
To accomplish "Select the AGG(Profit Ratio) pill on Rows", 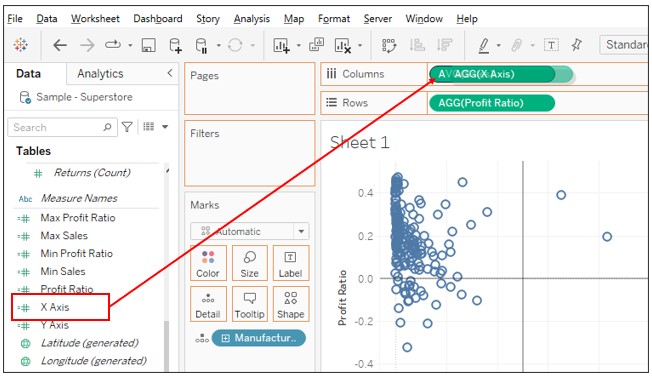I will 492,103.
